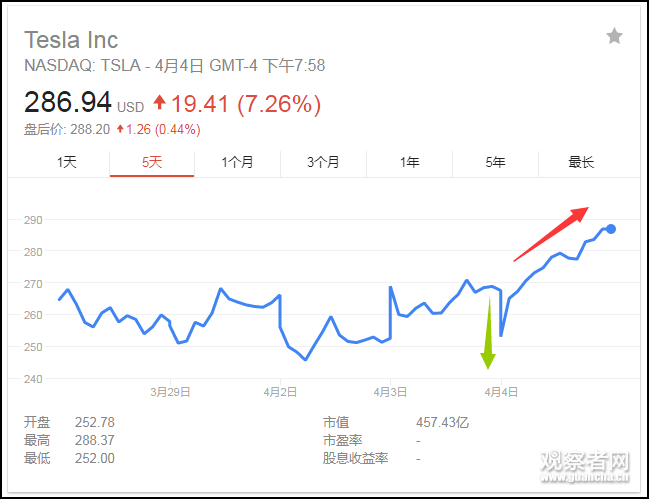
Task: Click the red upward trend arrow annotation
Action: (x=551, y=234)
